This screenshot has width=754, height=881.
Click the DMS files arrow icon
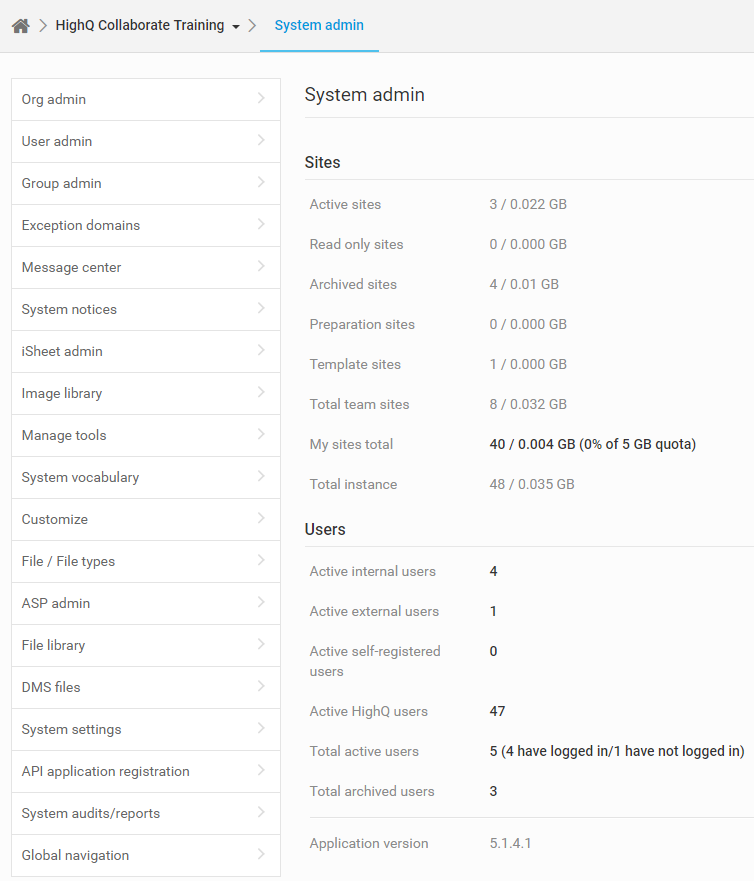pyautogui.click(x=261, y=686)
